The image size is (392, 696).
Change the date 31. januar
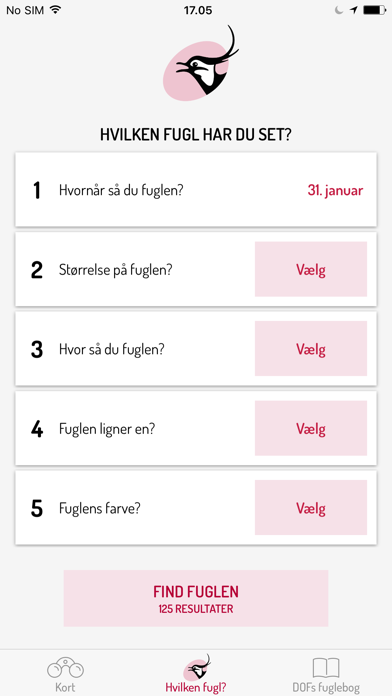335,190
